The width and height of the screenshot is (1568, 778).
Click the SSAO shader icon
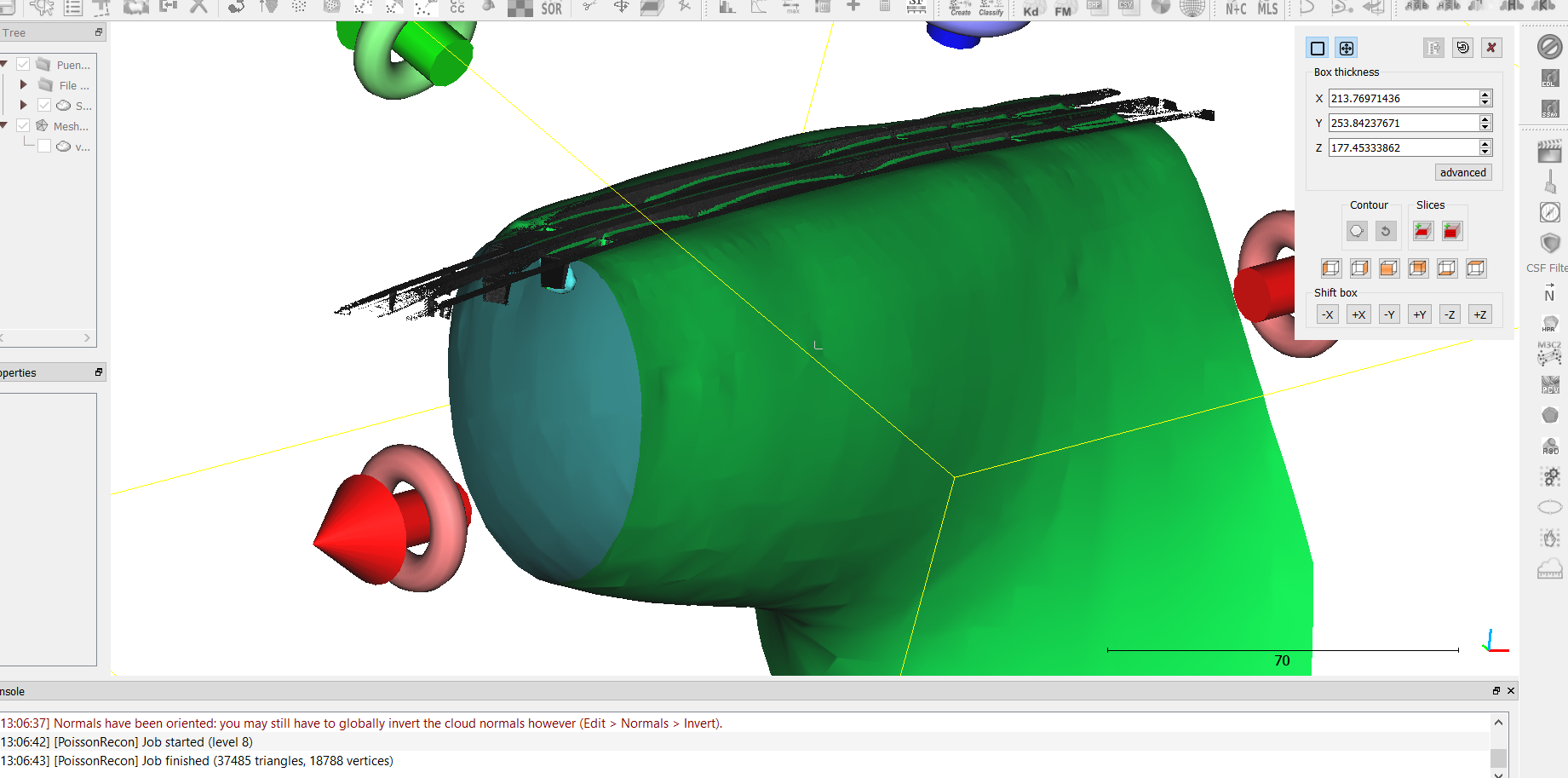(1549, 109)
